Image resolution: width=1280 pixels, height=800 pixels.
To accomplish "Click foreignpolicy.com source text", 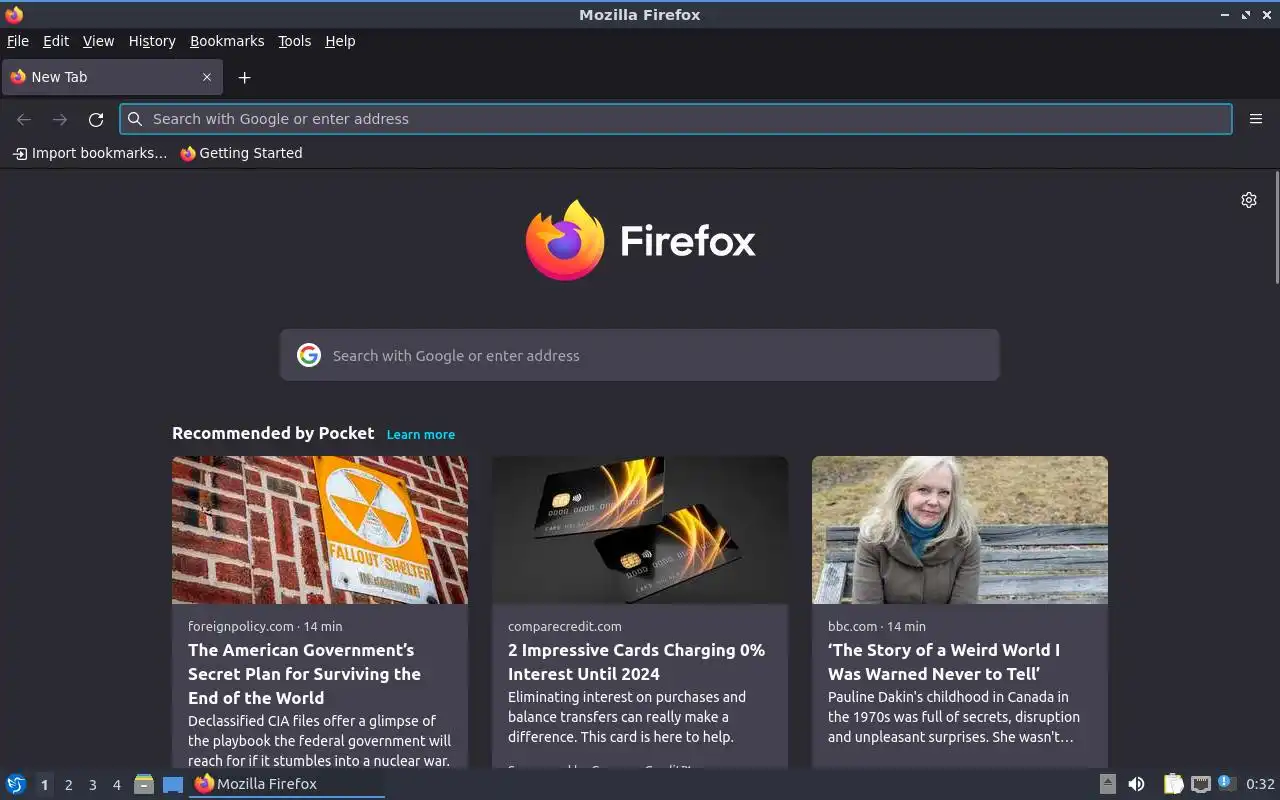I will (241, 626).
